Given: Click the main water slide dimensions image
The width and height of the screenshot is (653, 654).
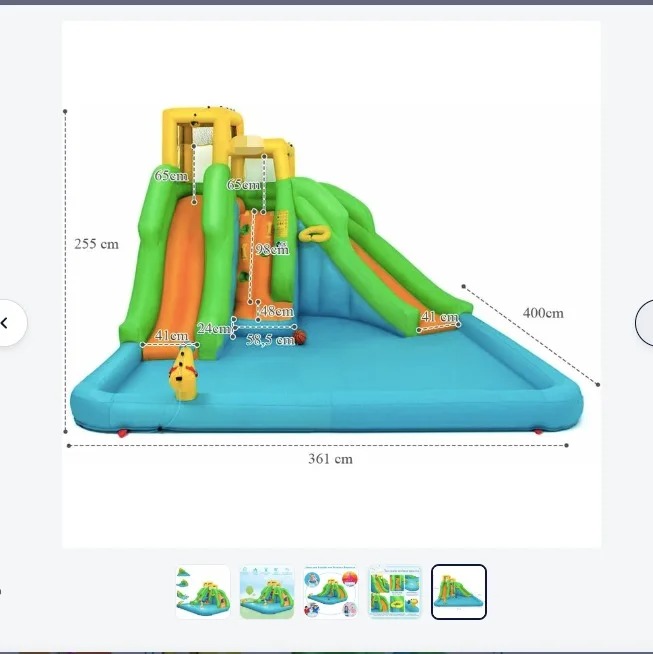Looking at the screenshot, I should tap(332, 284).
